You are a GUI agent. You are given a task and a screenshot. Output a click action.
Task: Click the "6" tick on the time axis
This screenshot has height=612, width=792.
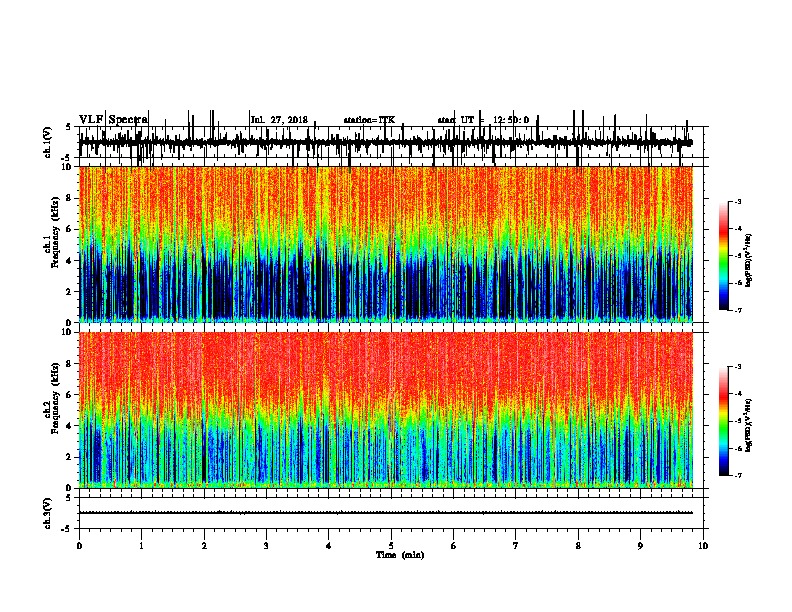[x=454, y=546]
